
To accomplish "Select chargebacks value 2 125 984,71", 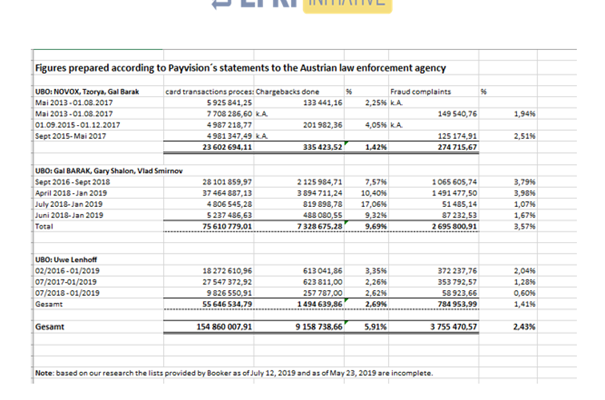I will click(319, 182).
